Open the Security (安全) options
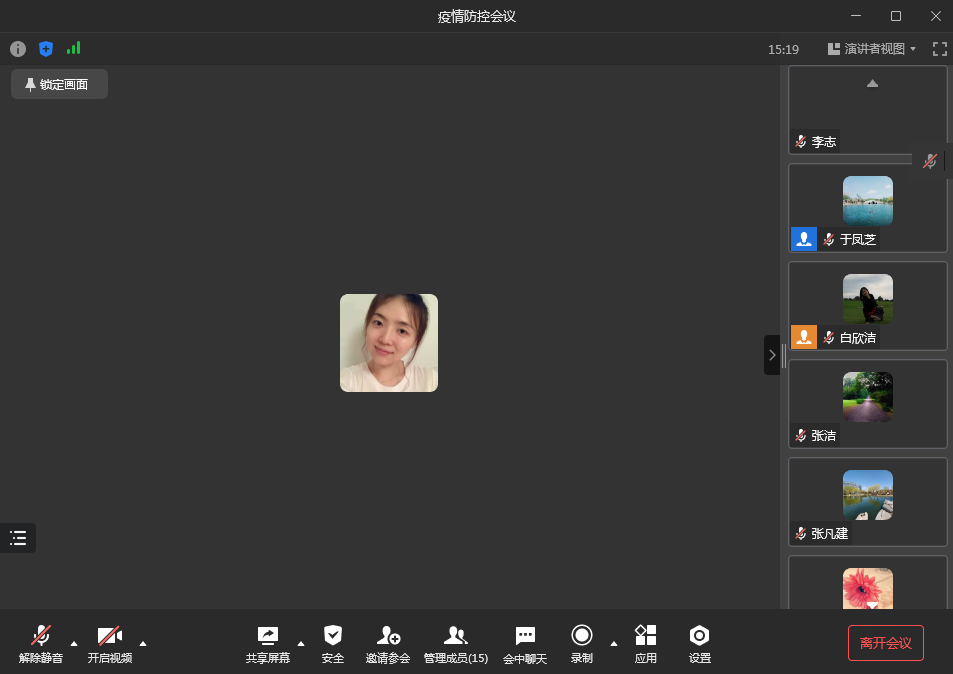 333,643
